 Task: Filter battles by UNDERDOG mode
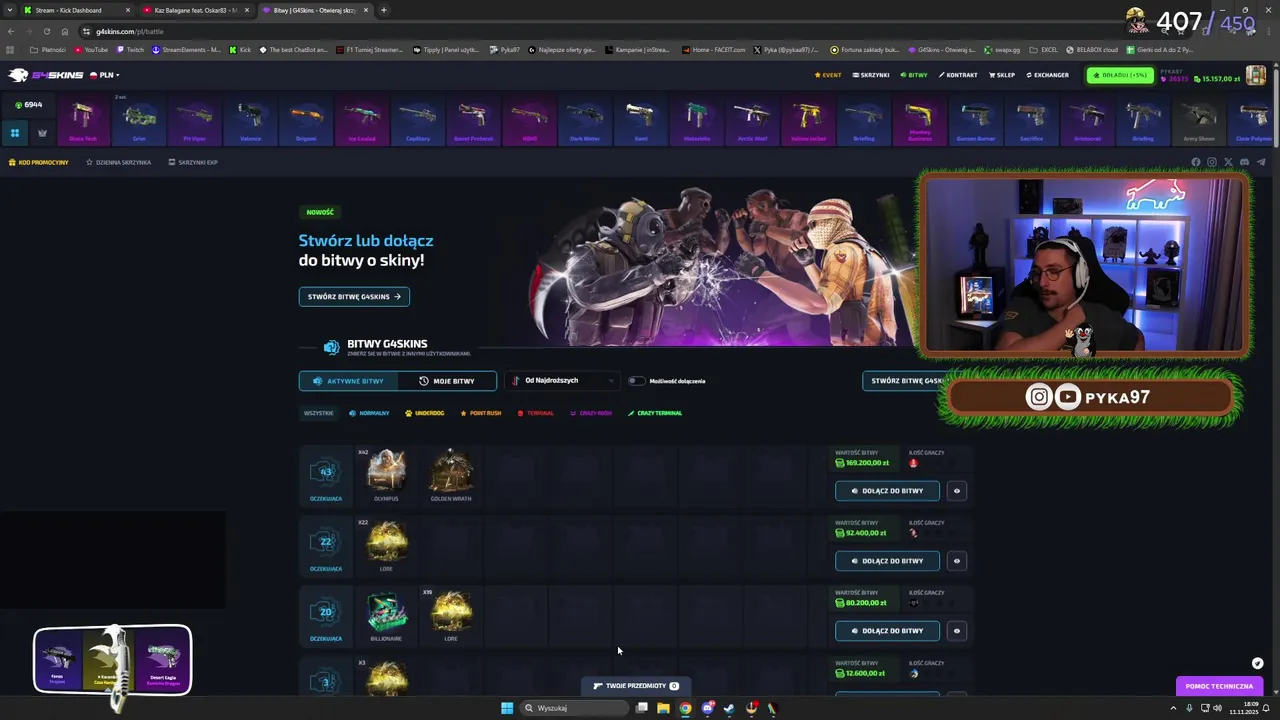pyautogui.click(x=425, y=413)
